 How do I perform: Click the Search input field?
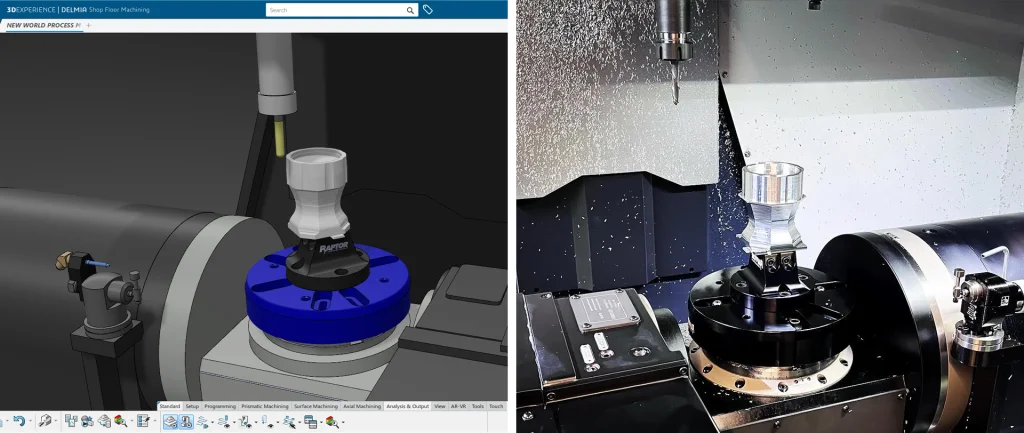click(x=335, y=10)
